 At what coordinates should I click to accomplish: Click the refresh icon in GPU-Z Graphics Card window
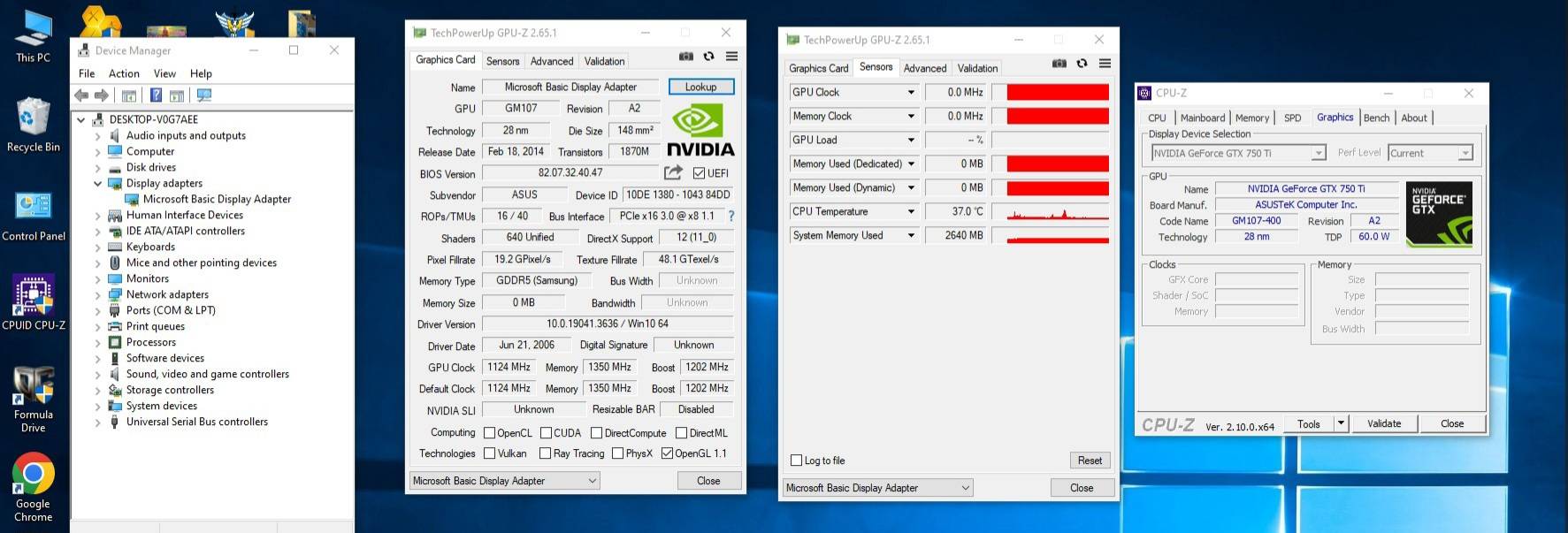[708, 57]
